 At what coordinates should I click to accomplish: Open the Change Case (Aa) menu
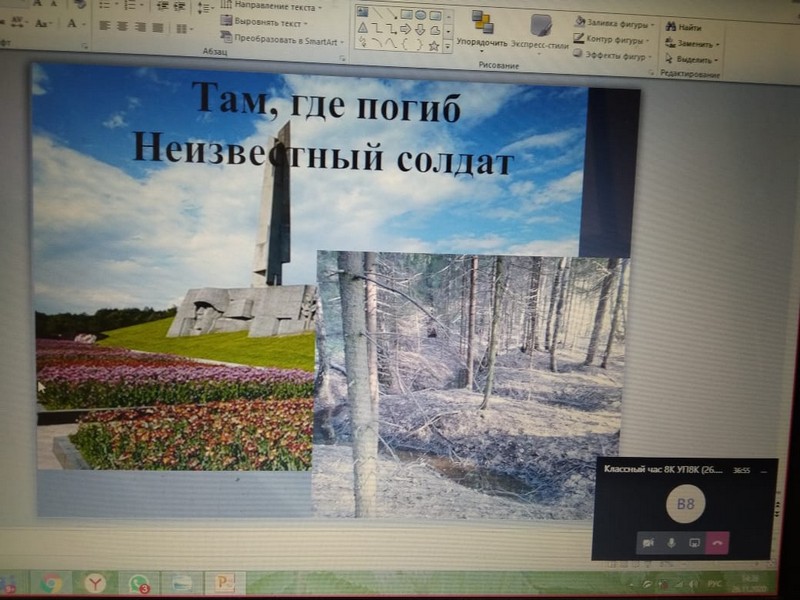coord(43,23)
